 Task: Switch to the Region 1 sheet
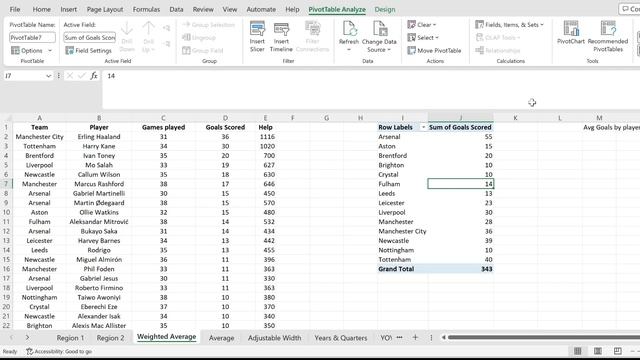[x=70, y=338]
